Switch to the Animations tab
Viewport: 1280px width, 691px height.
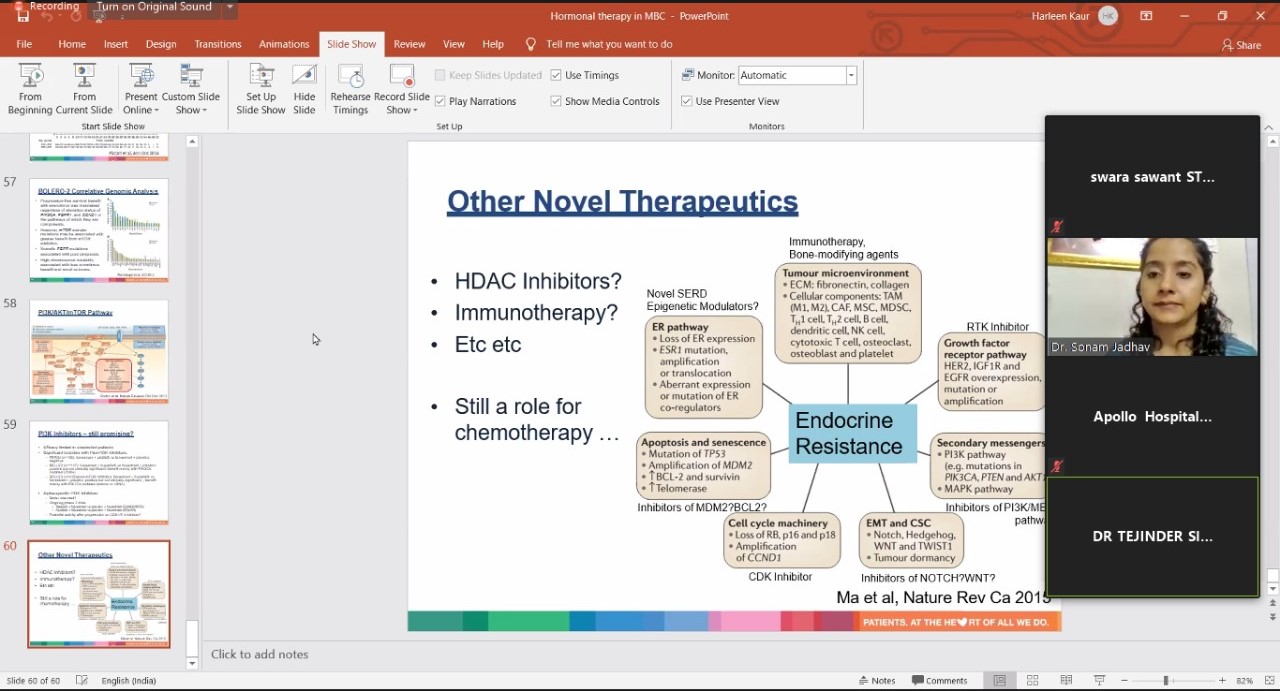pyautogui.click(x=284, y=44)
